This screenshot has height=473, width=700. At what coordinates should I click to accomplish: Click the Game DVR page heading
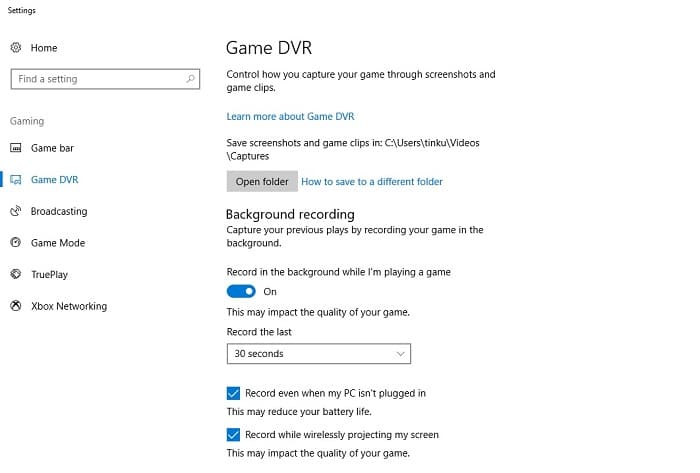tap(269, 48)
